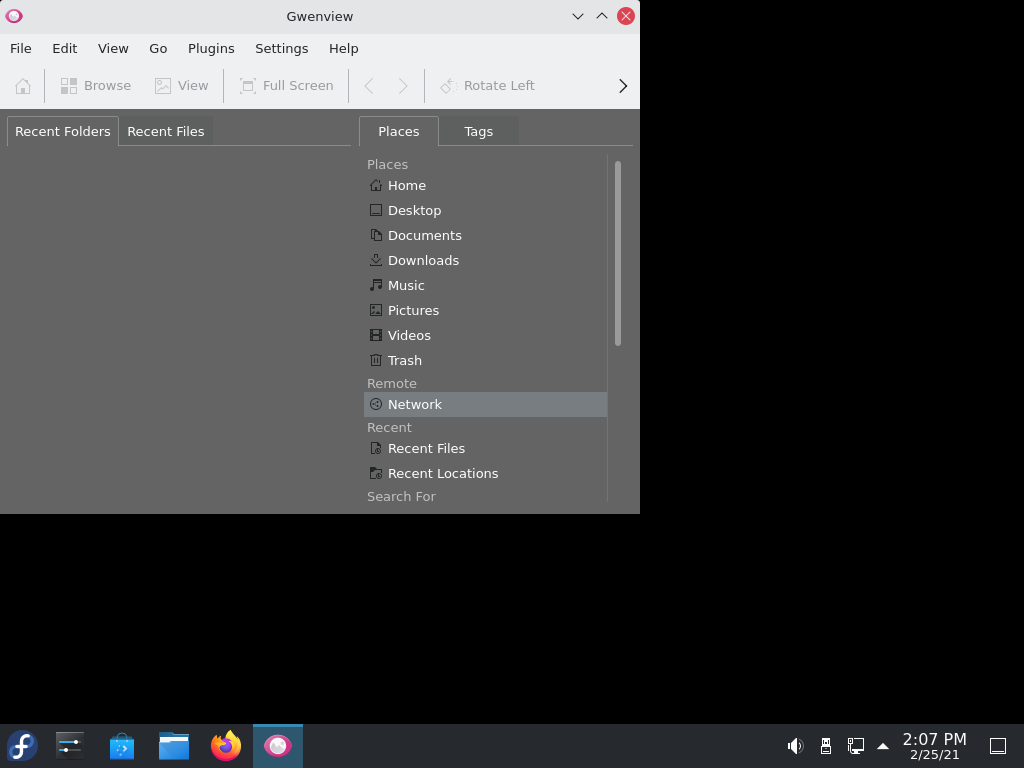
Task: Launch Discover software center from taskbar
Action: click(x=122, y=746)
